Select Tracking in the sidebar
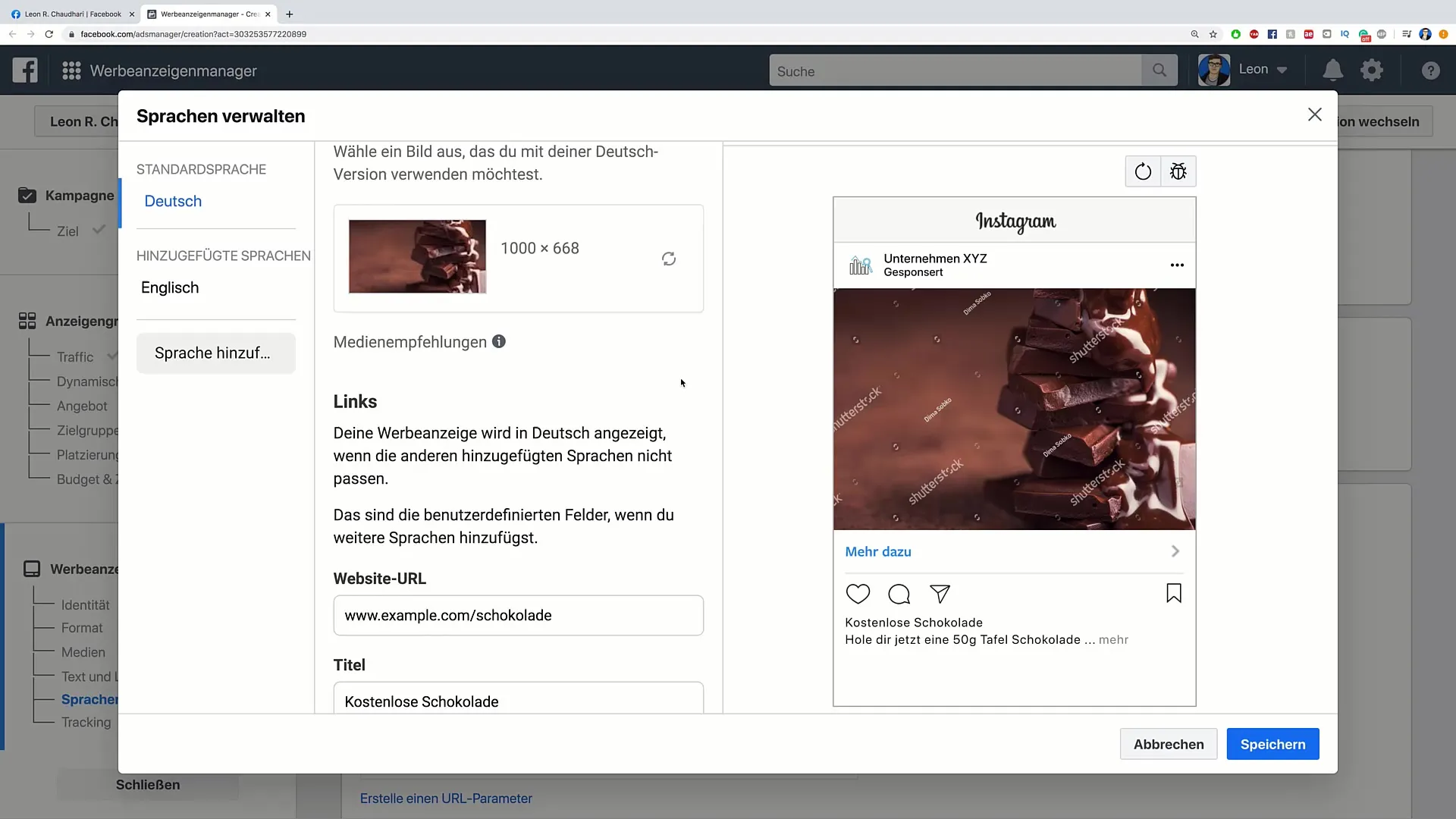 tap(86, 722)
